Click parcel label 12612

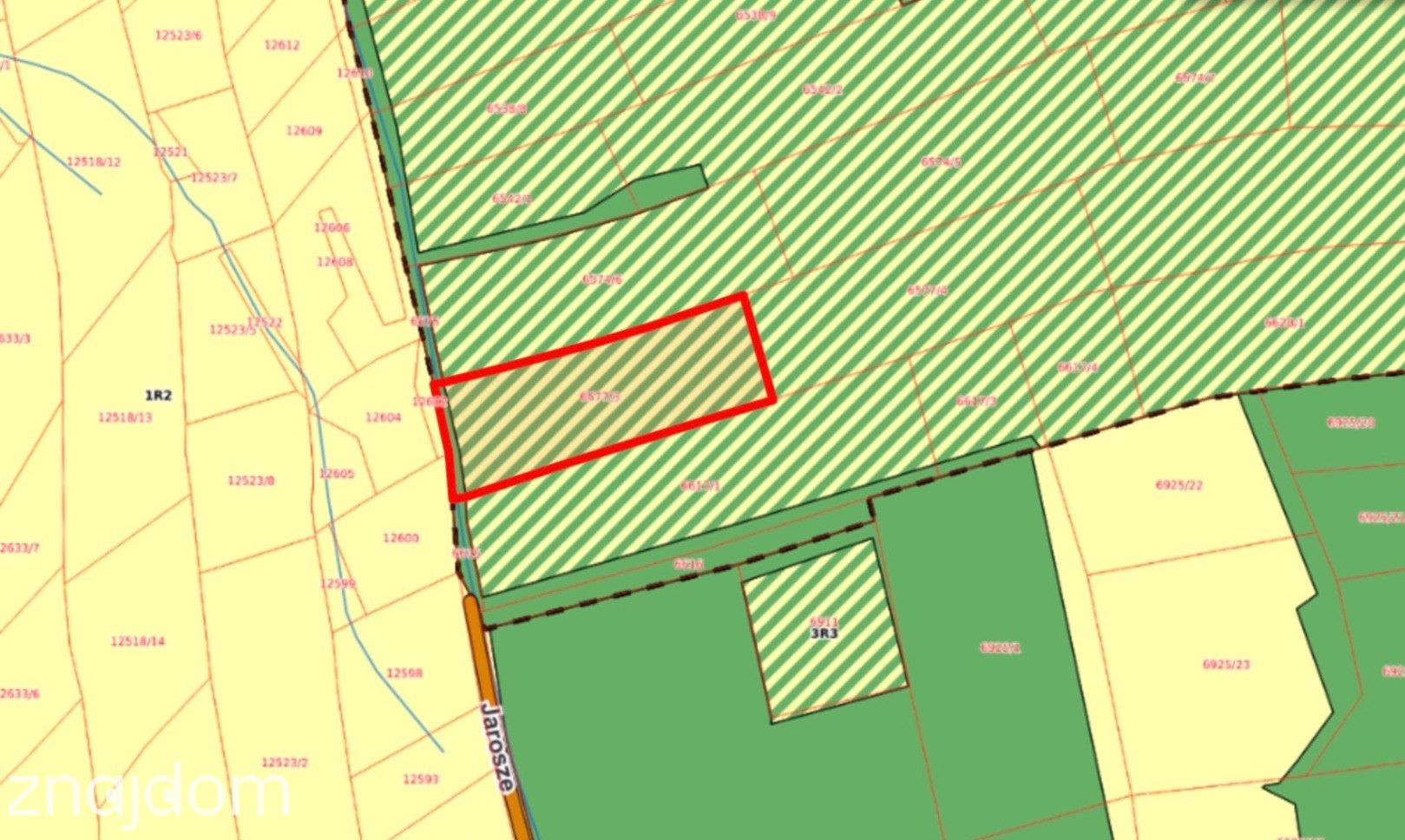(281, 45)
